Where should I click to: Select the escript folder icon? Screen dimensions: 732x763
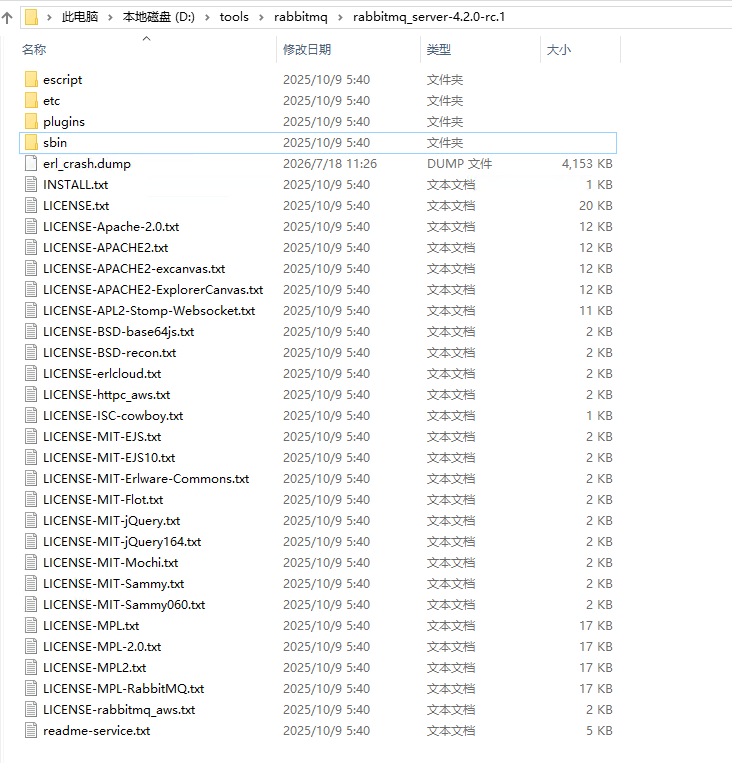click(31, 79)
